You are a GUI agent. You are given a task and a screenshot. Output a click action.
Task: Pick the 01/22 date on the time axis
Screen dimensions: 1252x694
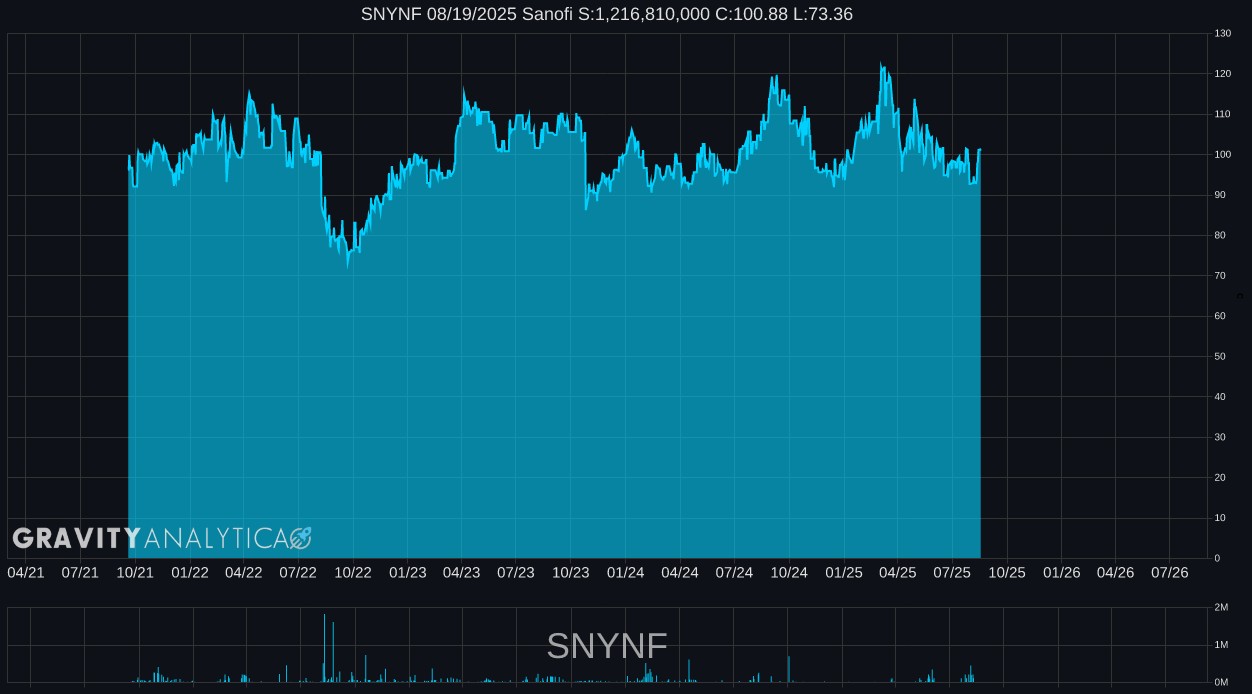coord(190,572)
